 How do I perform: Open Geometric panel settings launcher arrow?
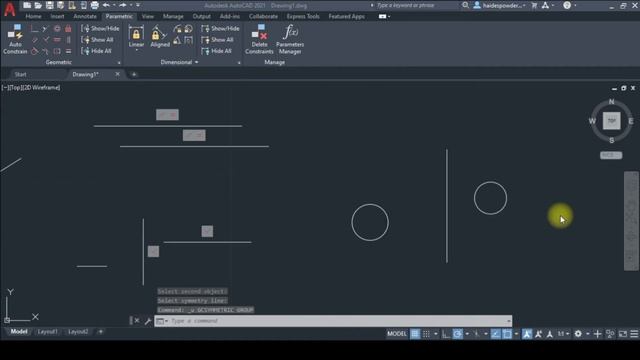click(x=119, y=63)
